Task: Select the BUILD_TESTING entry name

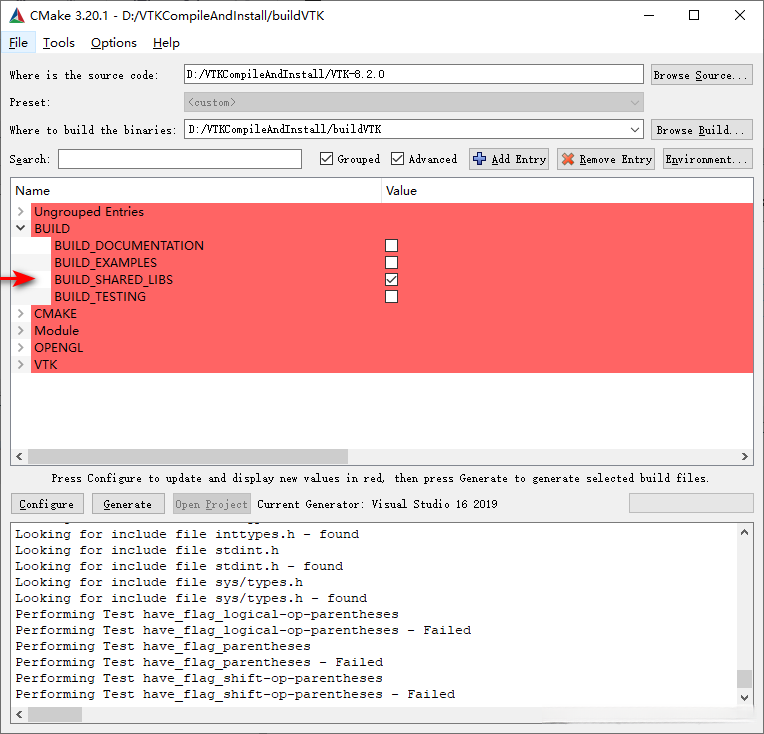Action: pos(100,296)
